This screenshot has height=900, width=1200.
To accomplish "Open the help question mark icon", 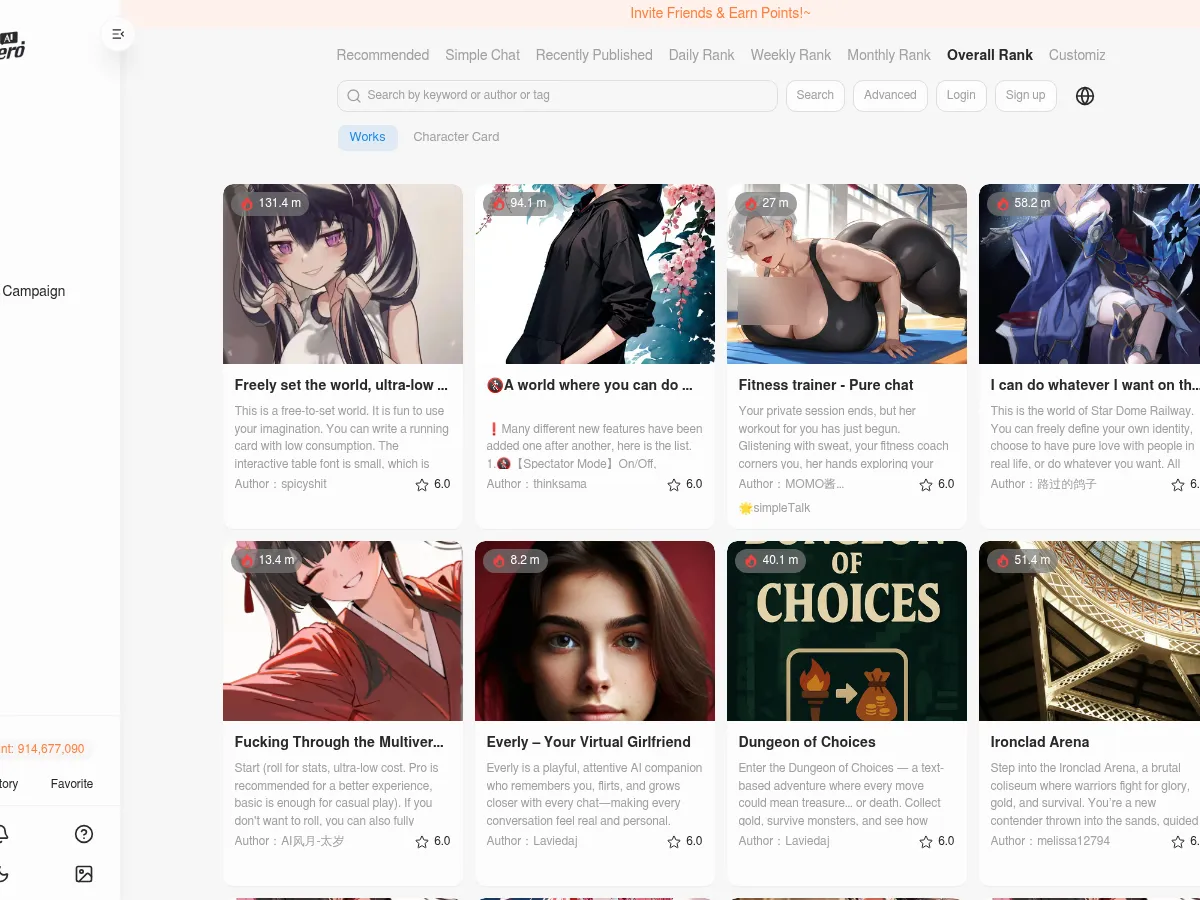I will tap(84, 834).
